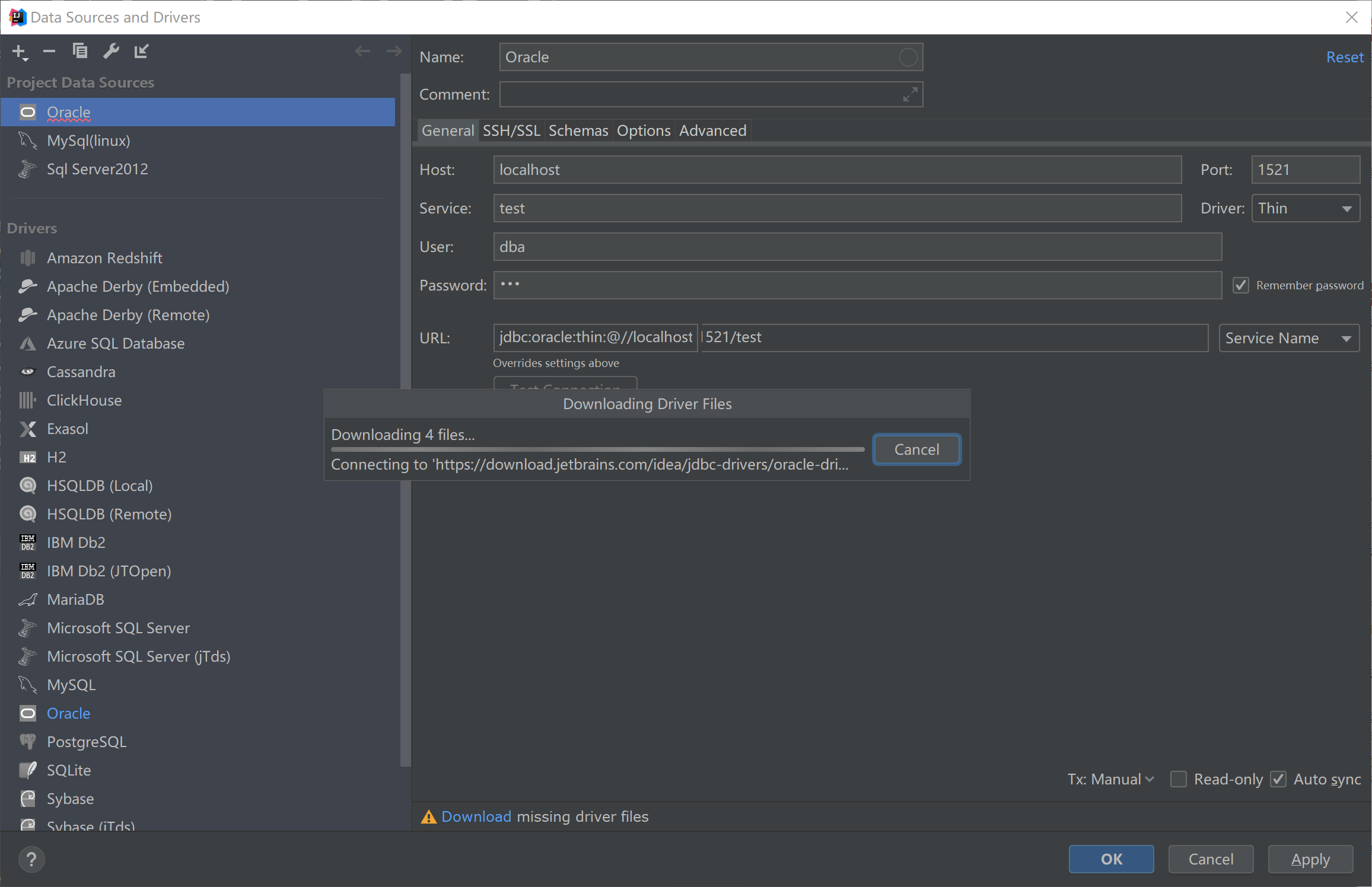Click the remove data source icon

47,50
